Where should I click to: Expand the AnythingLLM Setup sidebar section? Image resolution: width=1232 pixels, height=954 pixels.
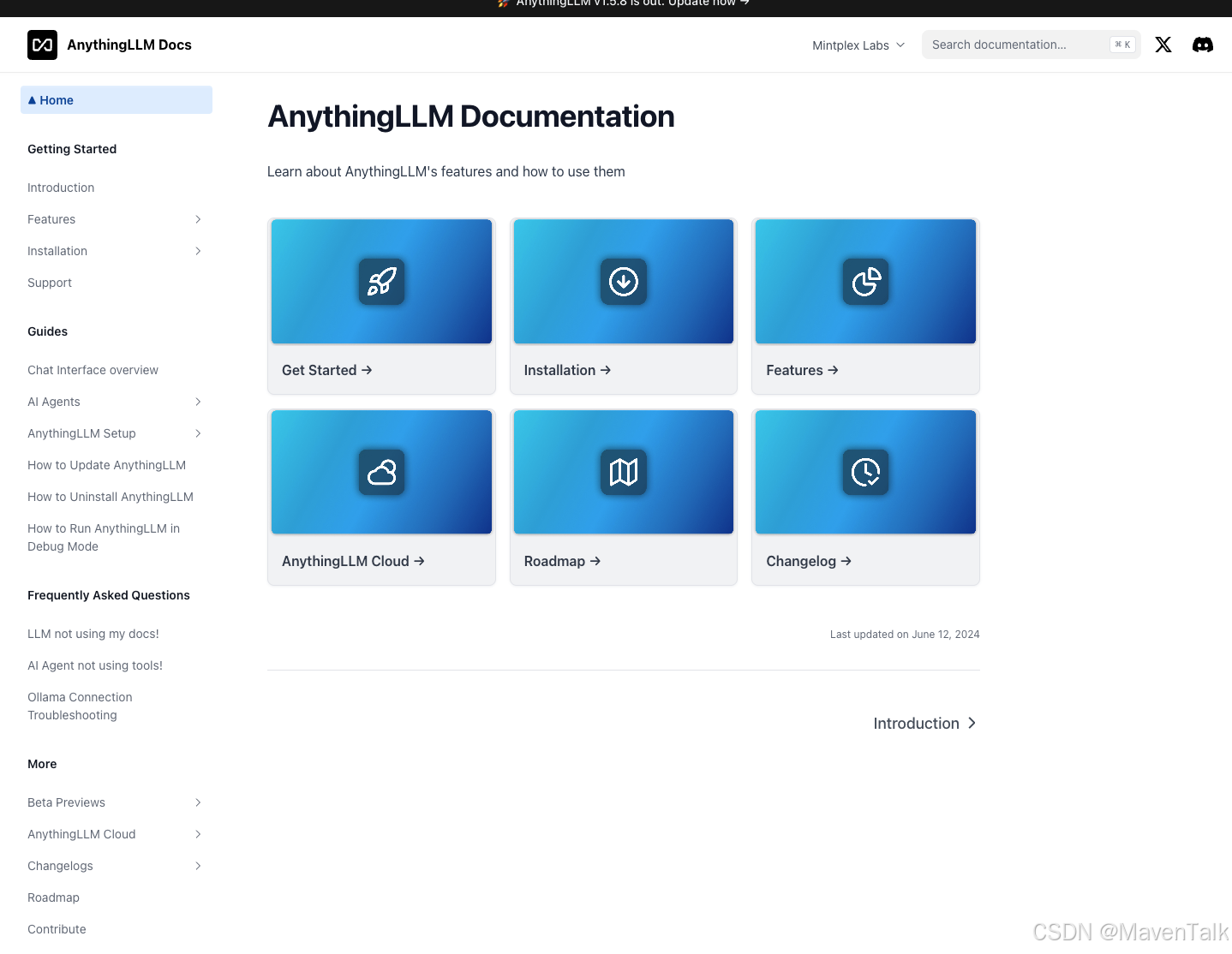pyautogui.click(x=198, y=433)
